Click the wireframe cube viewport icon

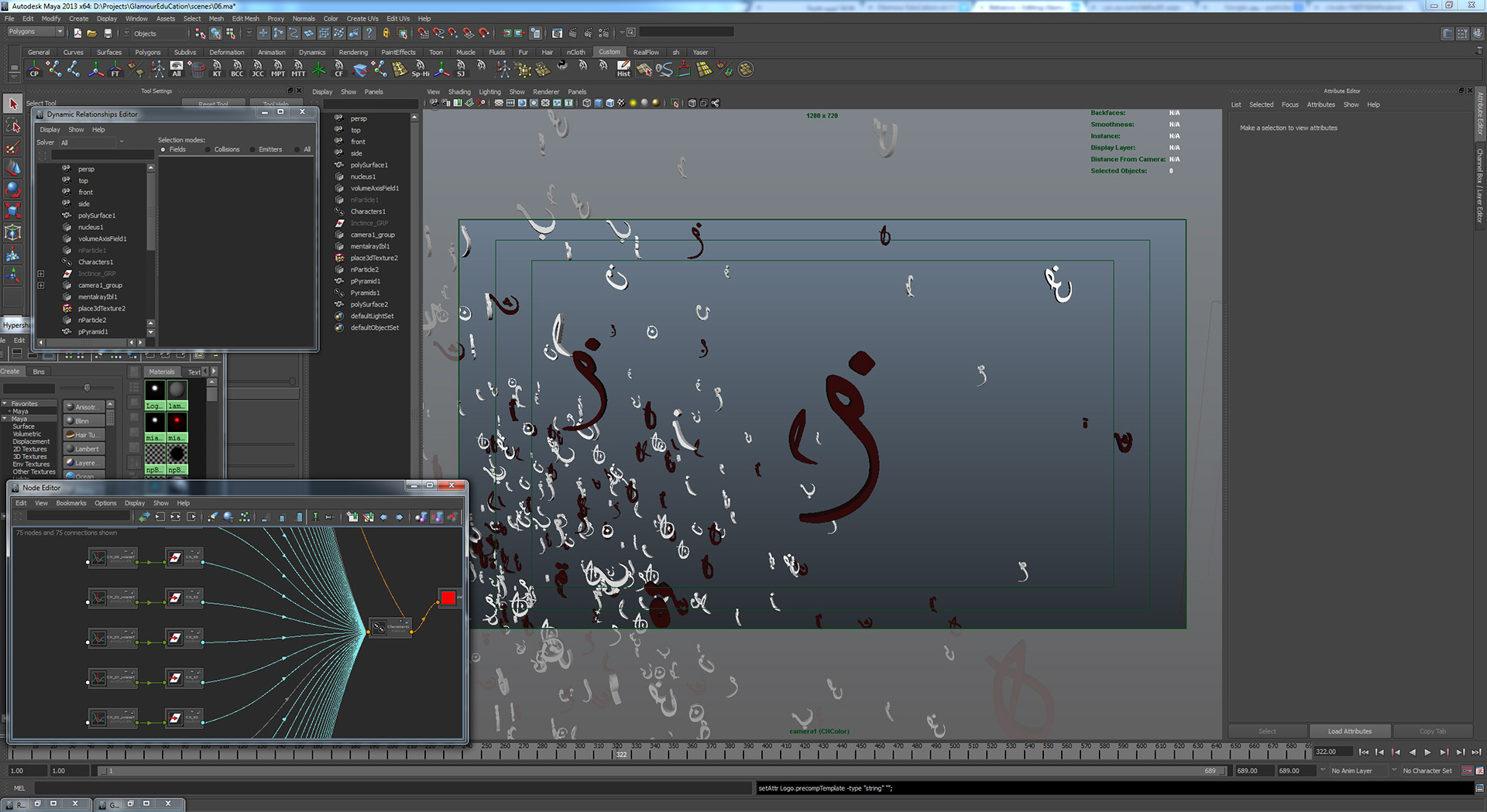pyautogui.click(x=586, y=103)
